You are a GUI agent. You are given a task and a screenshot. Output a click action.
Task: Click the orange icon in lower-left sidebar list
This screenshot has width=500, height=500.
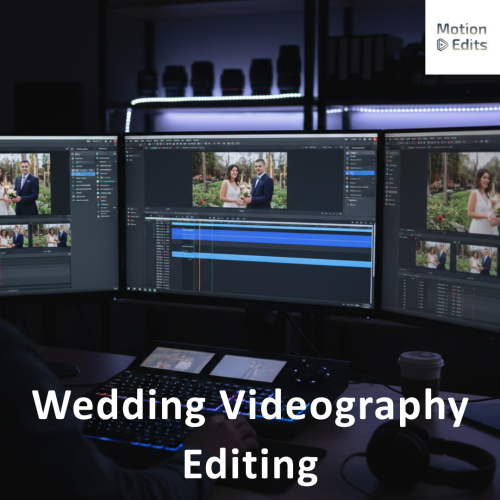[x=129, y=217]
